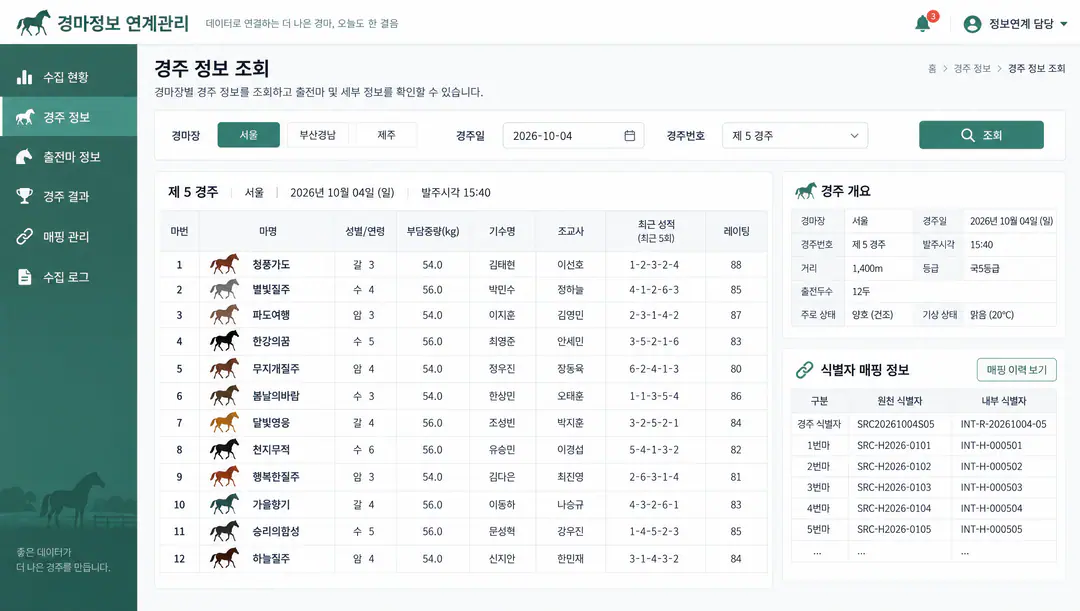Select the 부산경남 racecourse option
The image size is (1080, 611).
[318, 135]
